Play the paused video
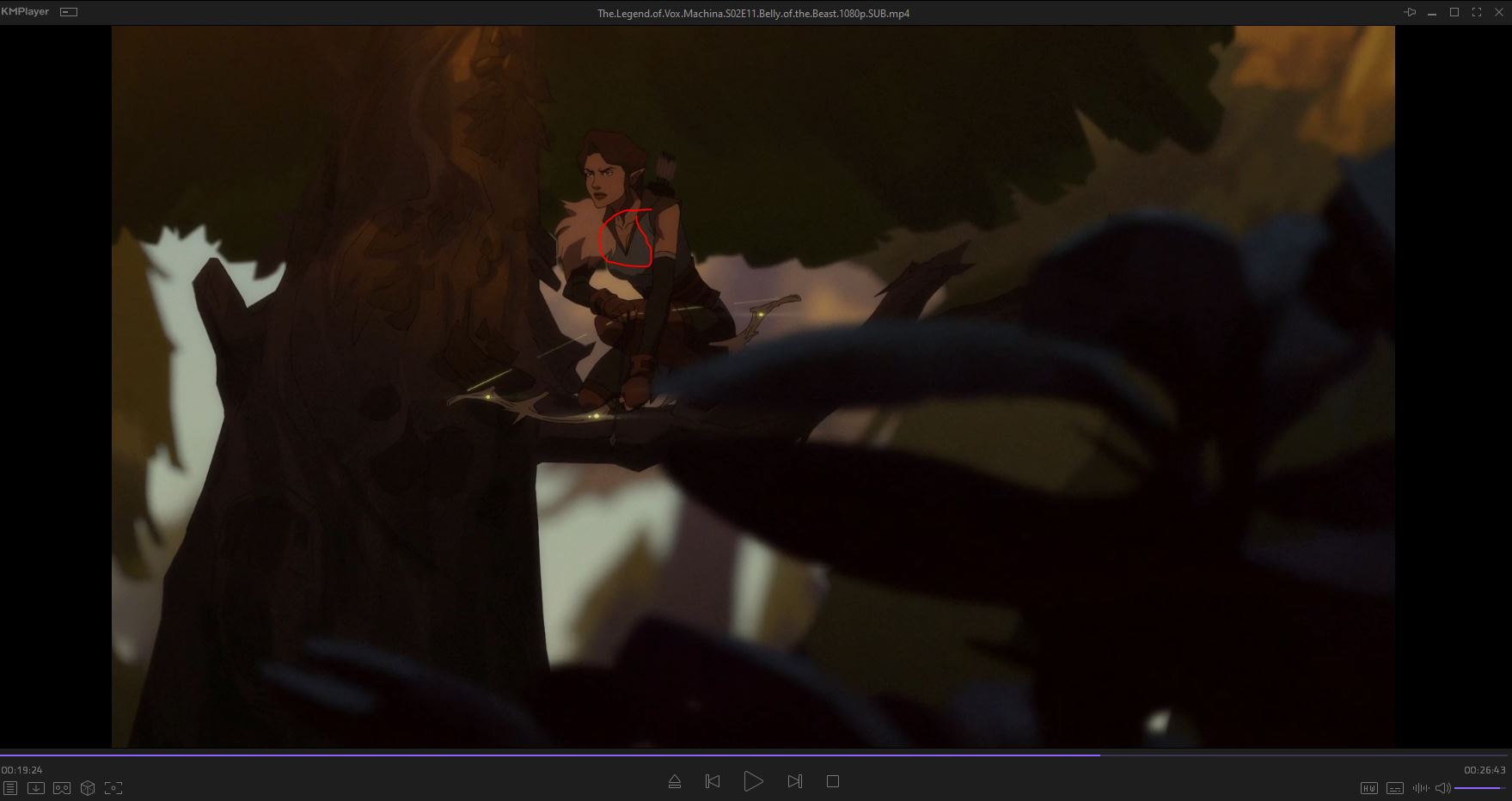This screenshot has height=801, width=1512. [753, 781]
